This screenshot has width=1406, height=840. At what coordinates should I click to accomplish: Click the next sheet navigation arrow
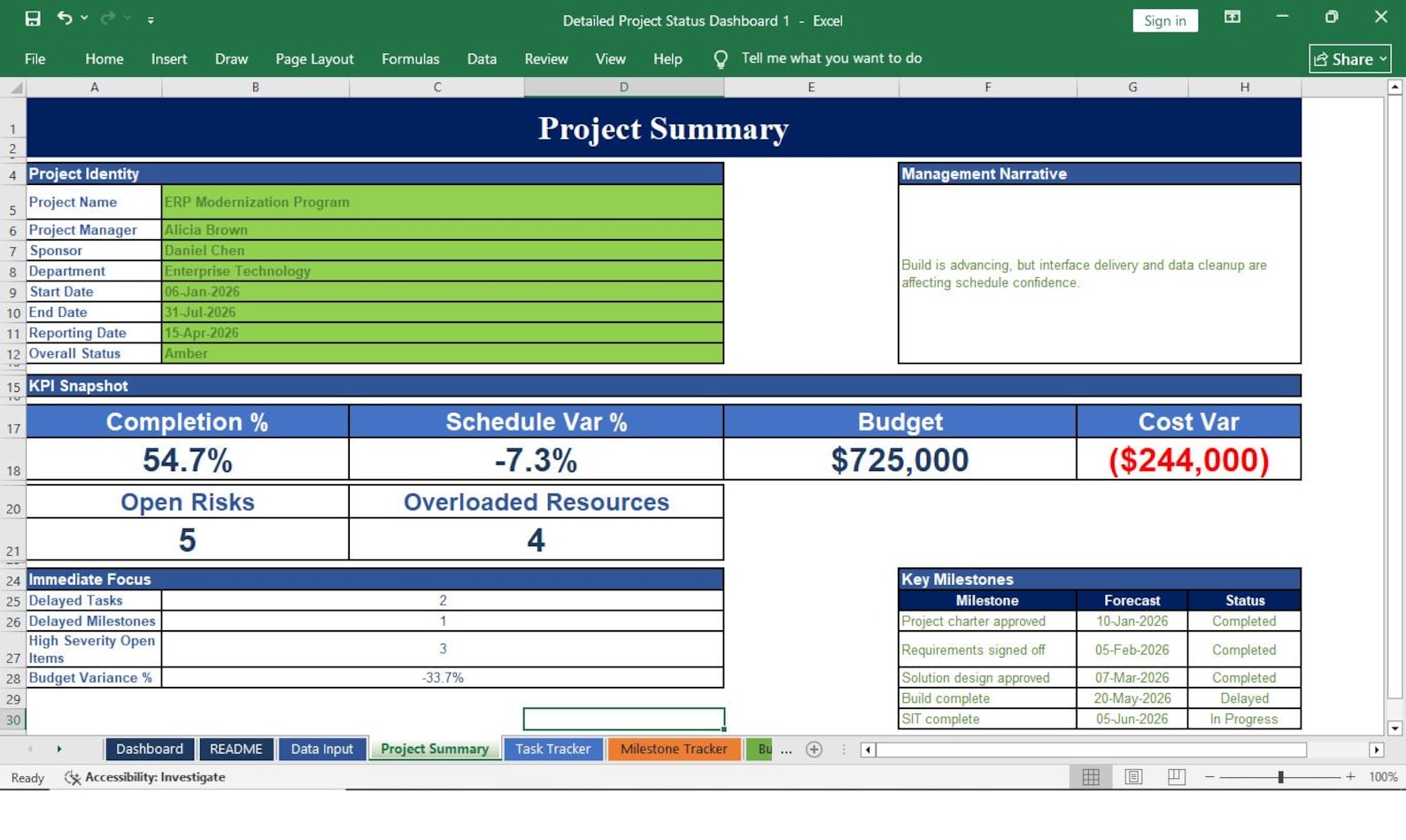(x=59, y=749)
